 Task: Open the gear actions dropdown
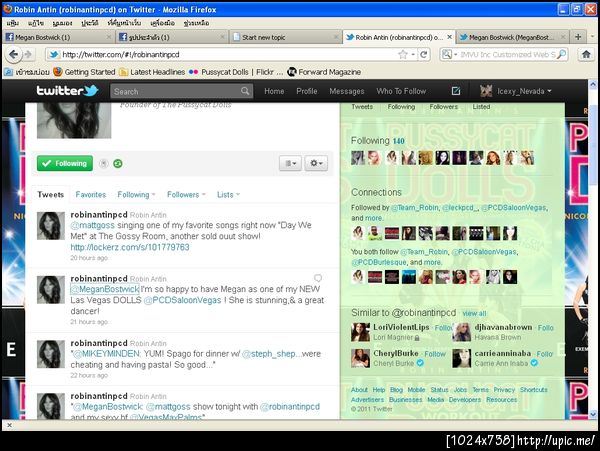pyautogui.click(x=316, y=163)
